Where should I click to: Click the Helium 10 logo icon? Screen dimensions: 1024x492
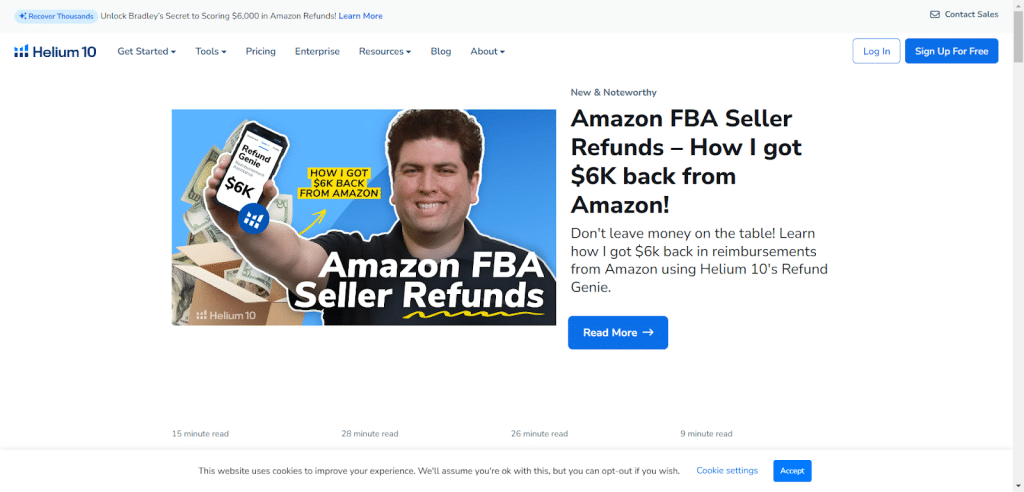(x=22, y=52)
